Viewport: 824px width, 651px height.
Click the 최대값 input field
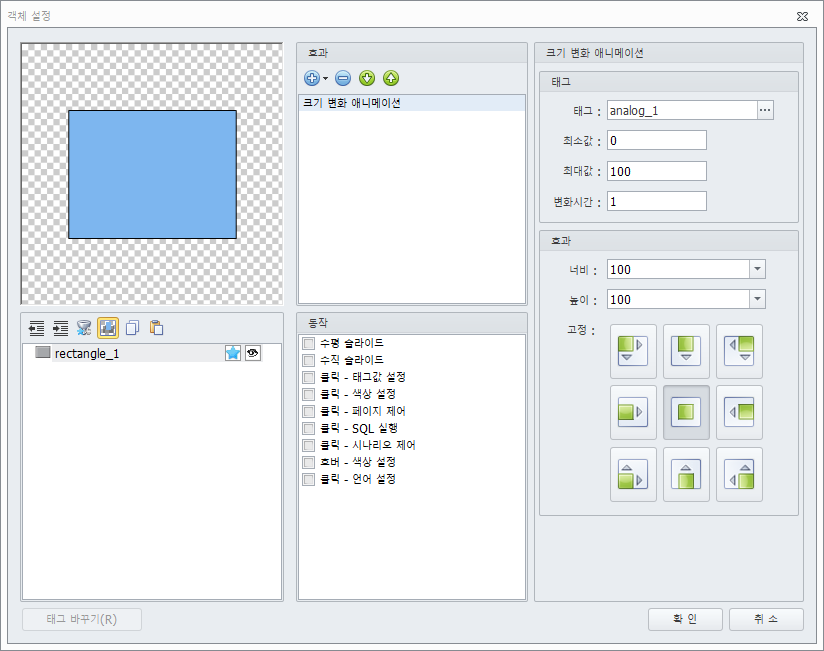[656, 171]
